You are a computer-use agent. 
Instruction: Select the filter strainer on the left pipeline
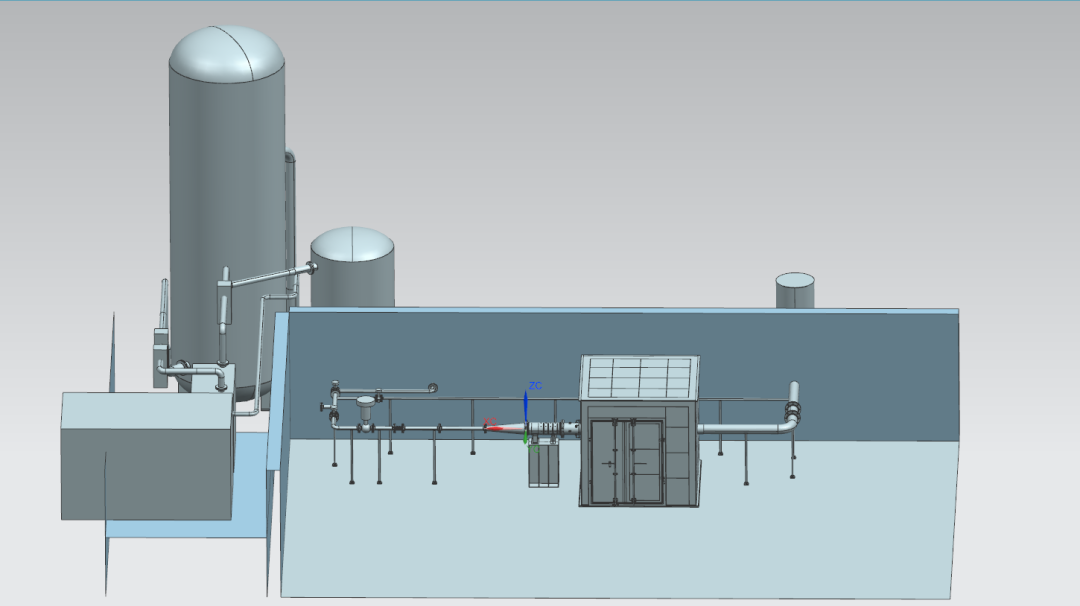pyautogui.click(x=365, y=408)
